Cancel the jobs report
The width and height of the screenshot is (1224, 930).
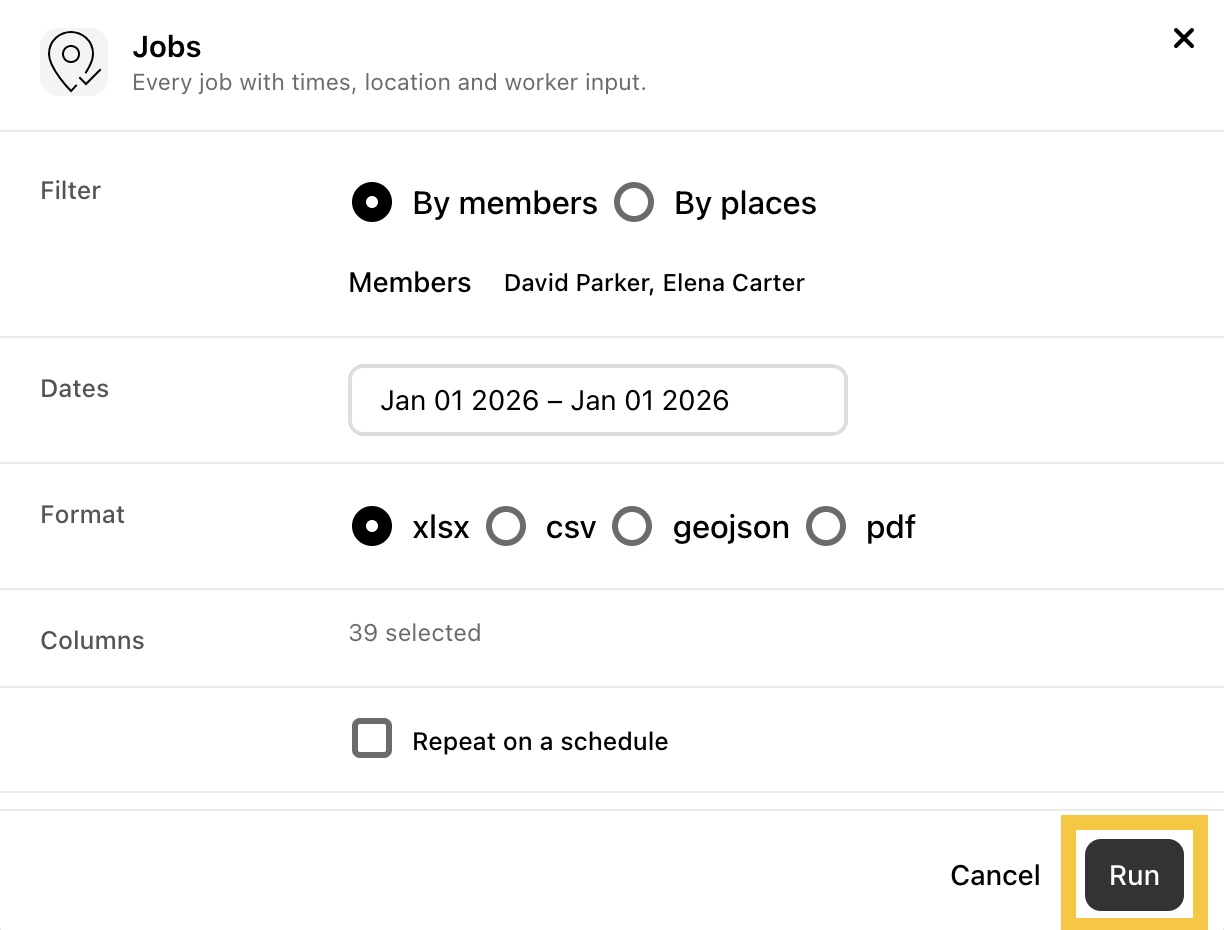[995, 876]
